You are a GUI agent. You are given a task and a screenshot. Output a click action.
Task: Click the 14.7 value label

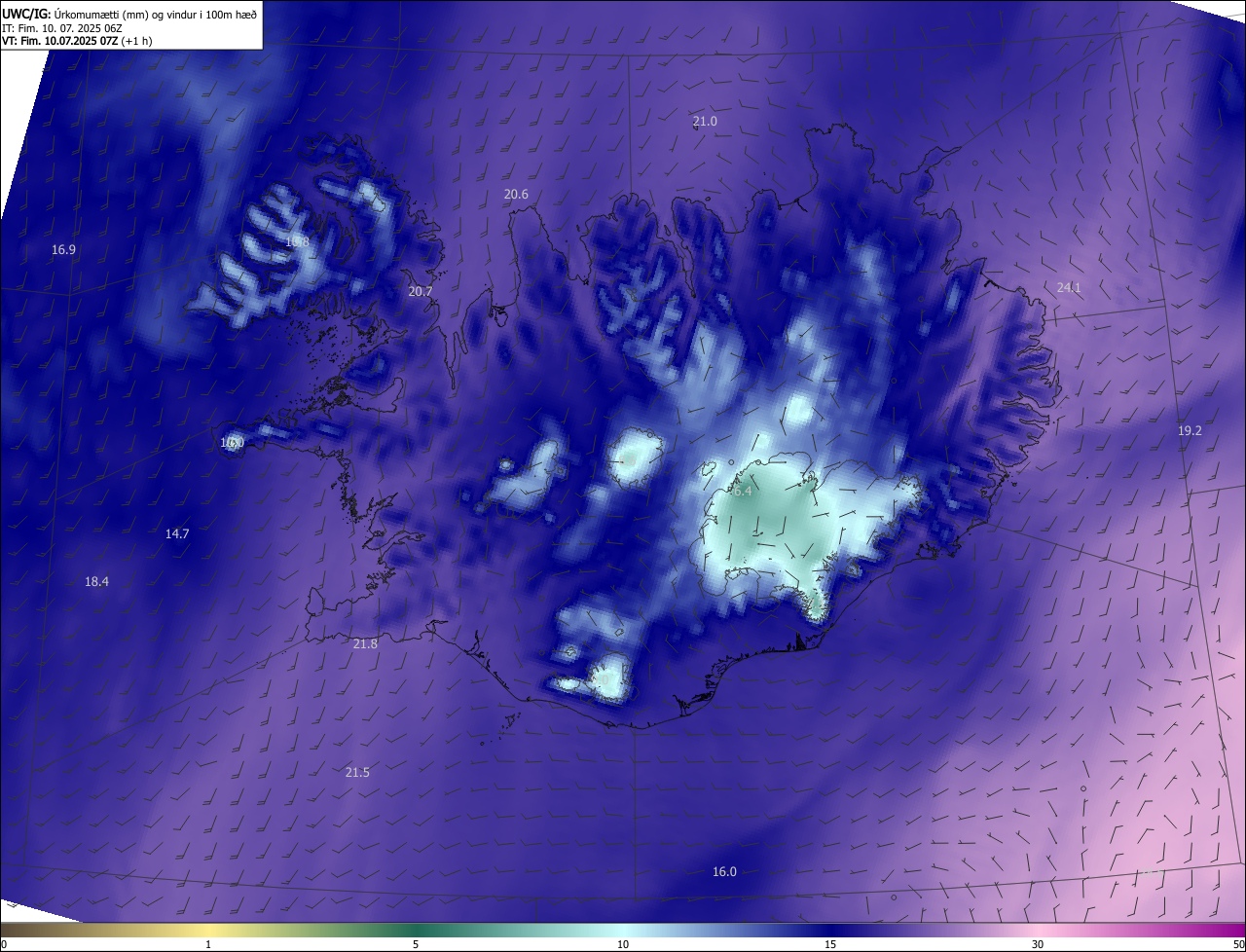tap(177, 533)
